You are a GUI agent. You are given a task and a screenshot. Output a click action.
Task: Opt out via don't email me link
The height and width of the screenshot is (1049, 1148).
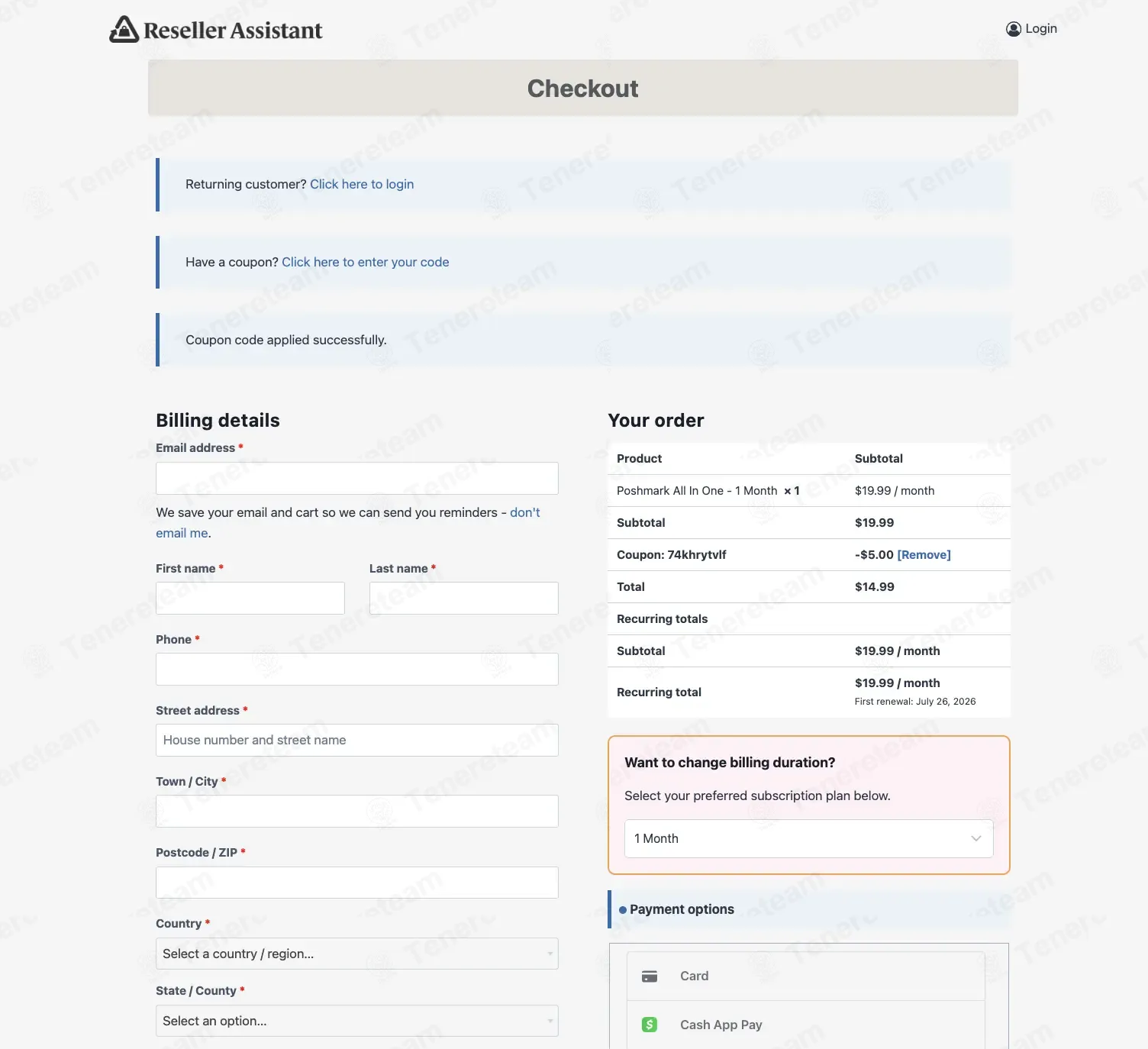(348, 523)
